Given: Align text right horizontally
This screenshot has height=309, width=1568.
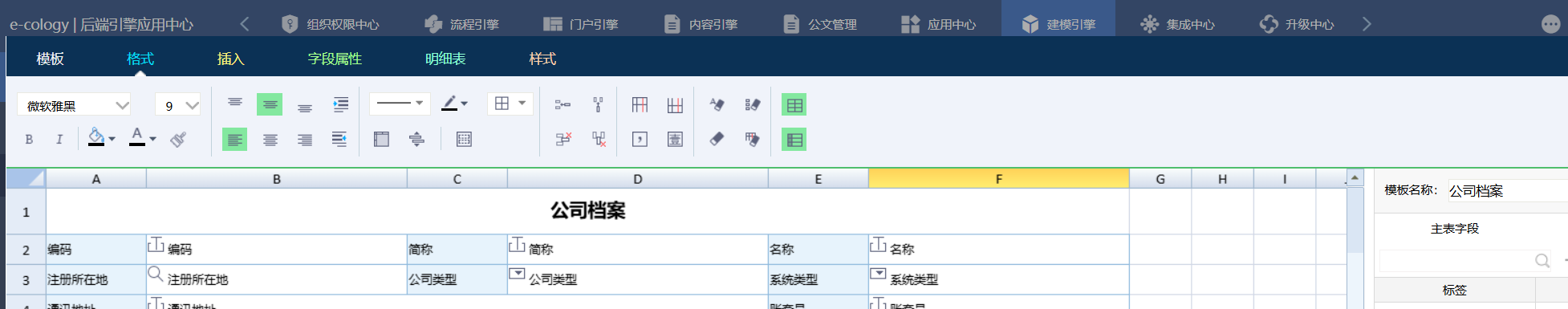Looking at the screenshot, I should tap(305, 140).
